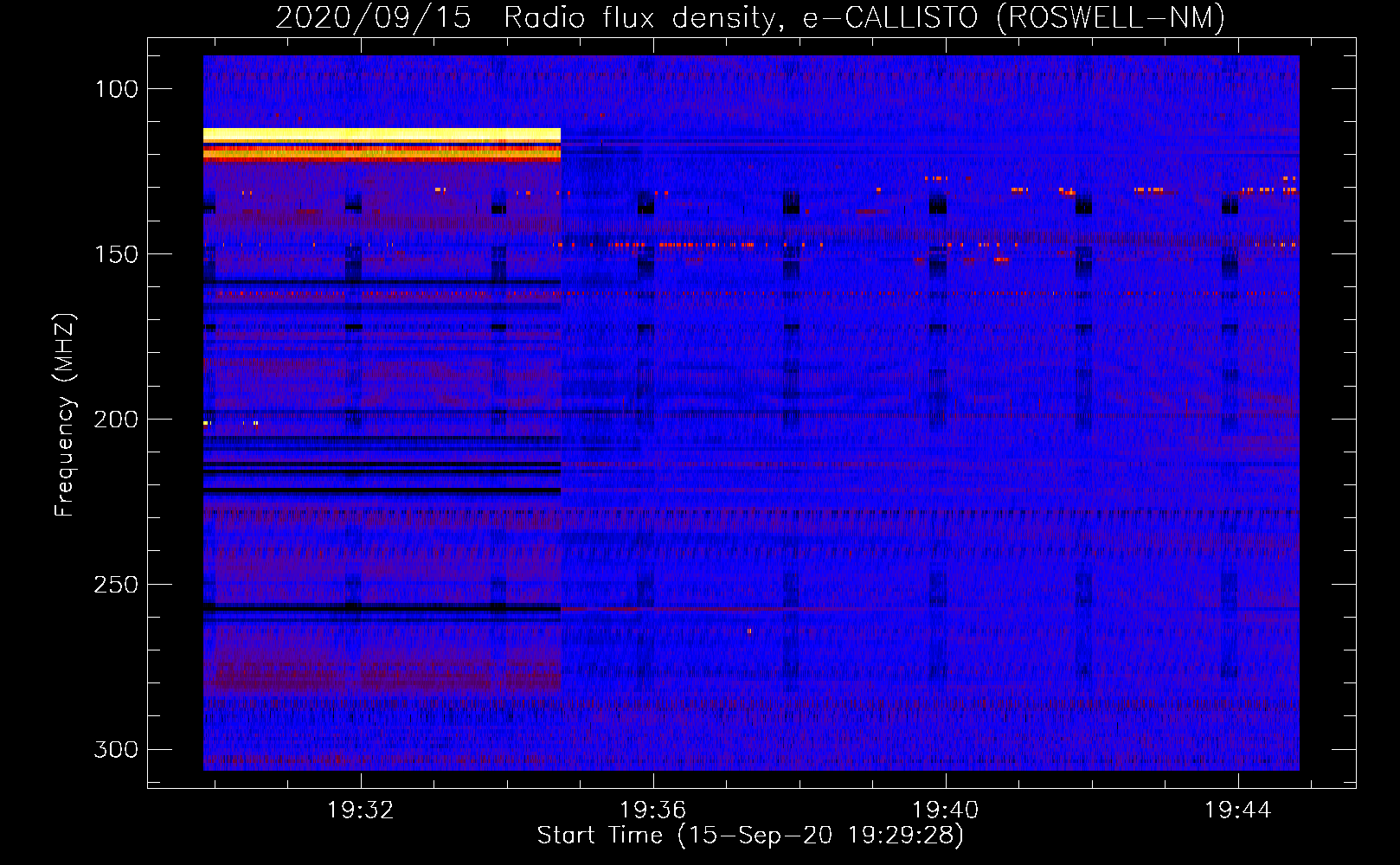The width and height of the screenshot is (1400, 865).
Task: Click the 300 frequency tick label
Action: coord(117,749)
